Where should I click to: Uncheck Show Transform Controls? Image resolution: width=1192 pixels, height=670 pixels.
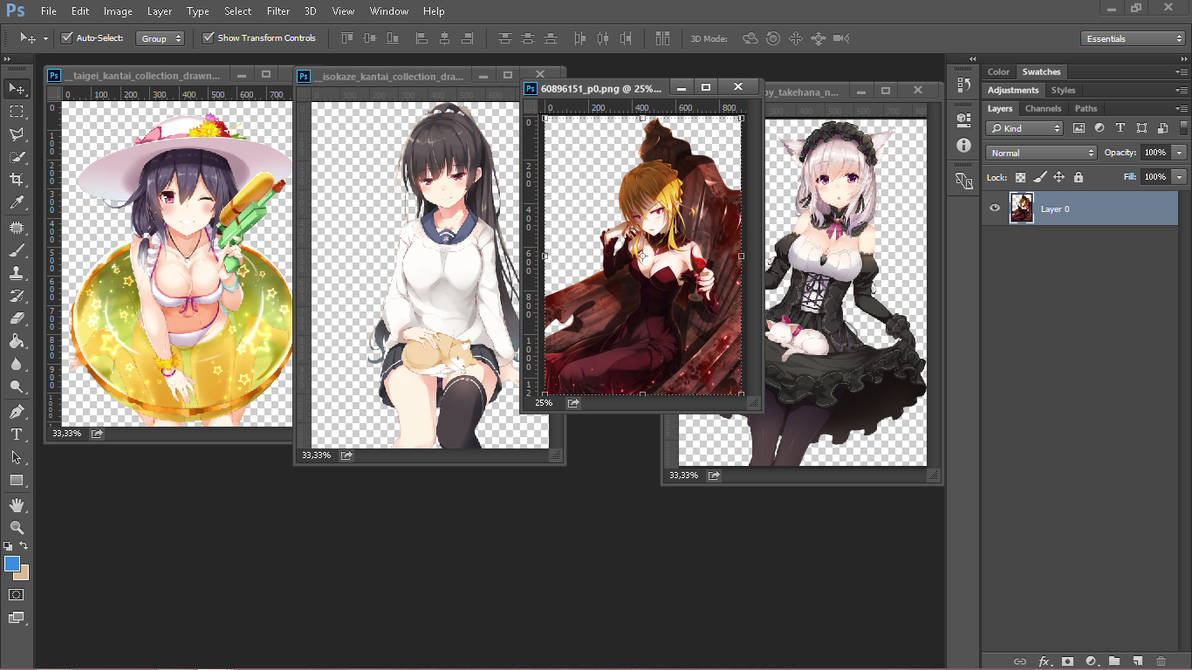point(208,37)
